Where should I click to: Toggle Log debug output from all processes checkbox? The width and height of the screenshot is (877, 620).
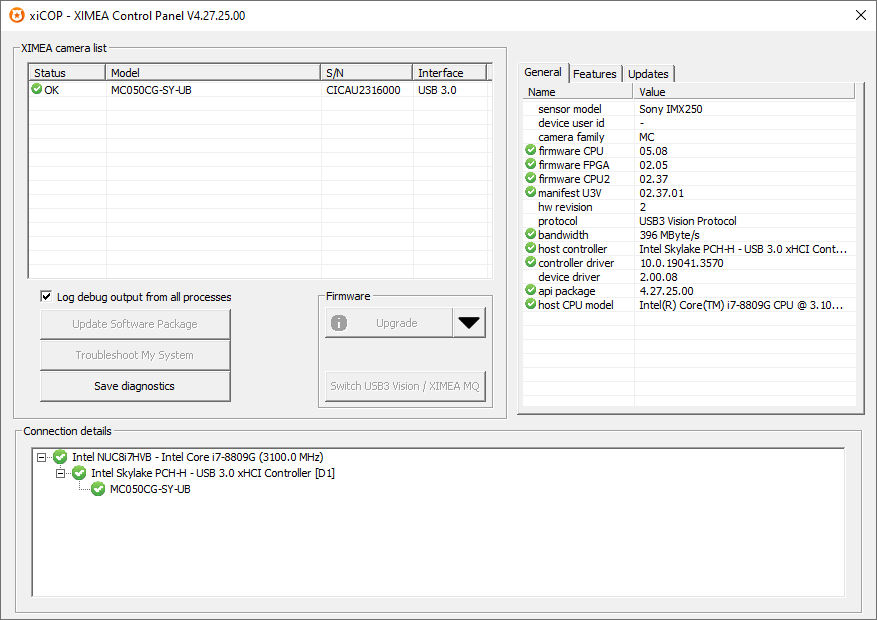46,296
